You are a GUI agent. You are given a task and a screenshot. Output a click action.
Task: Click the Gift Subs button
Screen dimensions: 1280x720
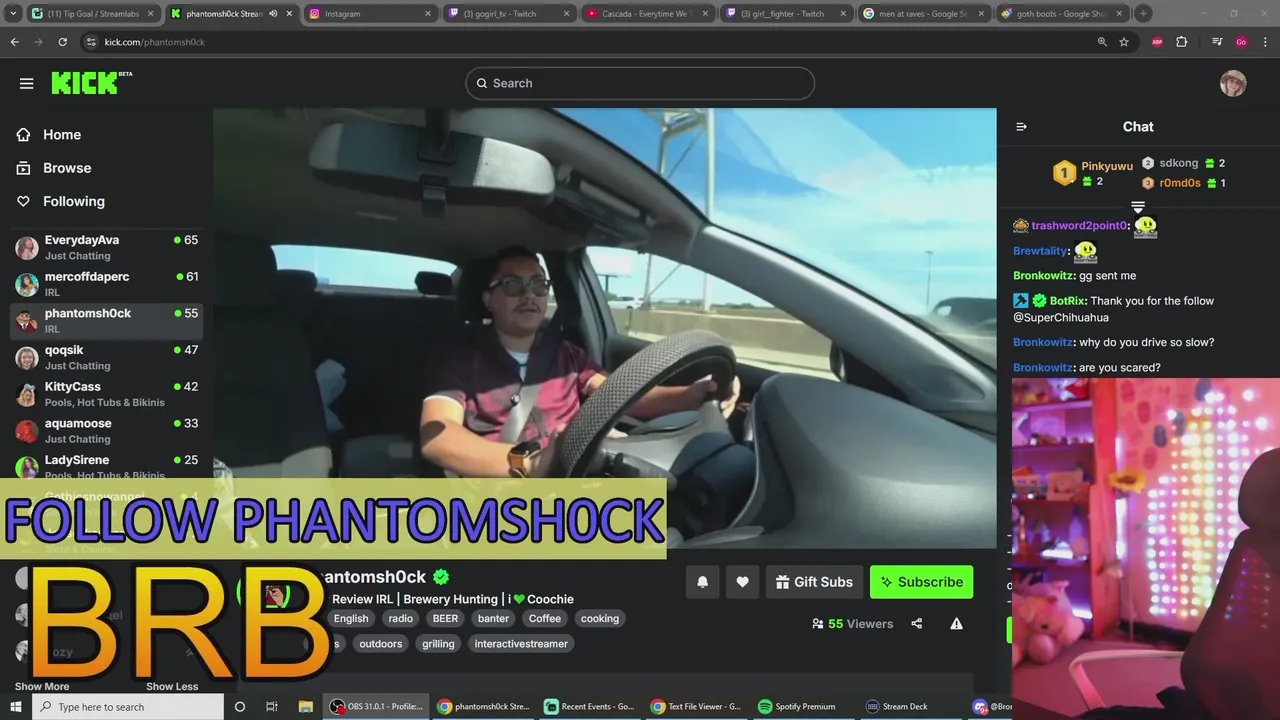[814, 582]
